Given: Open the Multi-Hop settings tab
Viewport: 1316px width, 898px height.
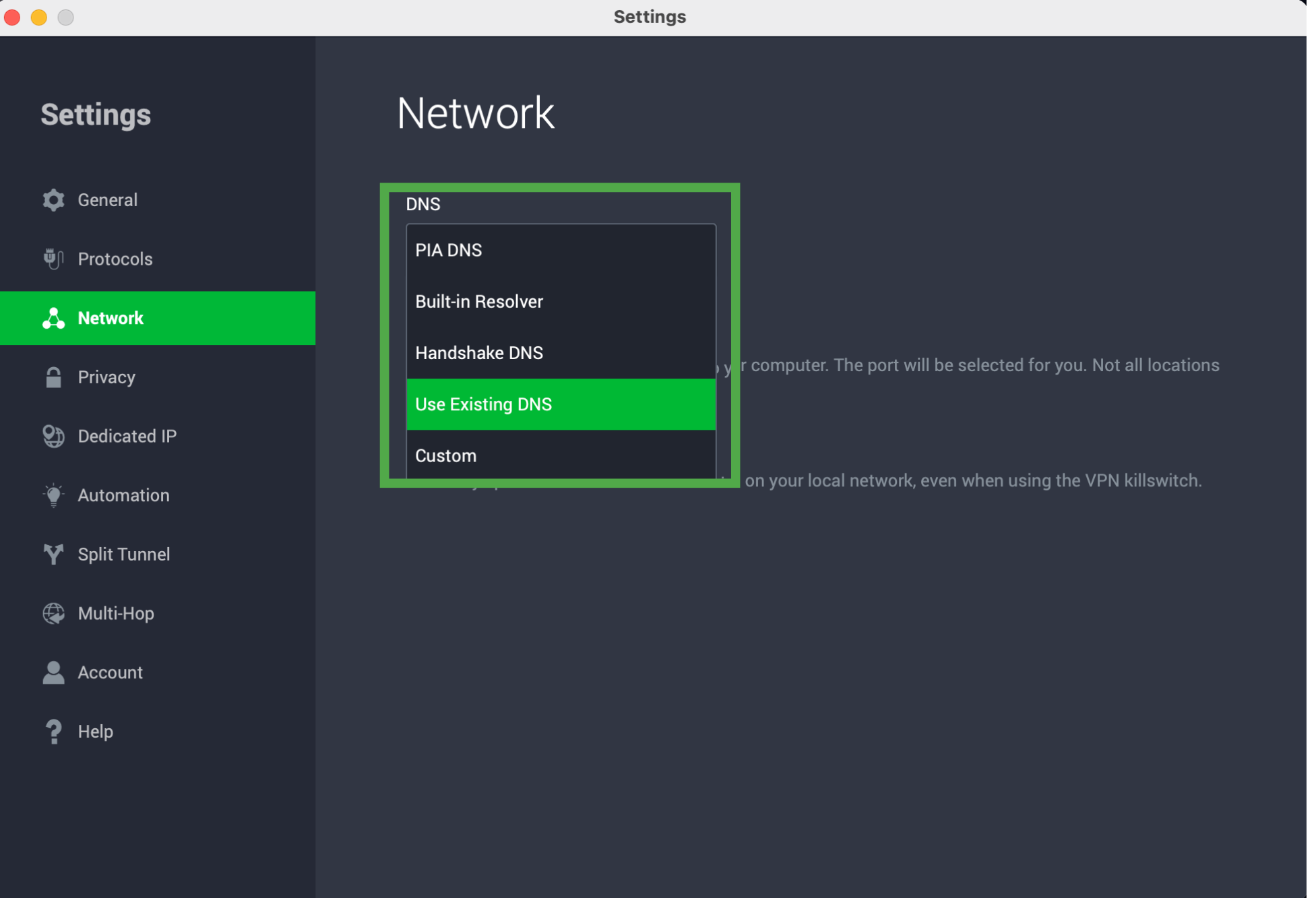Looking at the screenshot, I should 158,613.
